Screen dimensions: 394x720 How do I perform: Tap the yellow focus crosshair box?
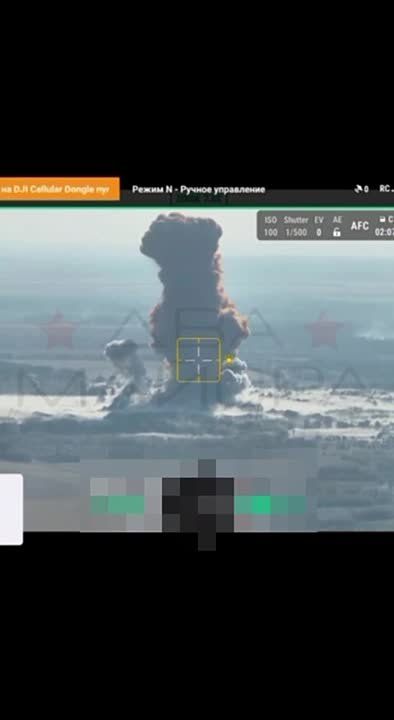199,360
